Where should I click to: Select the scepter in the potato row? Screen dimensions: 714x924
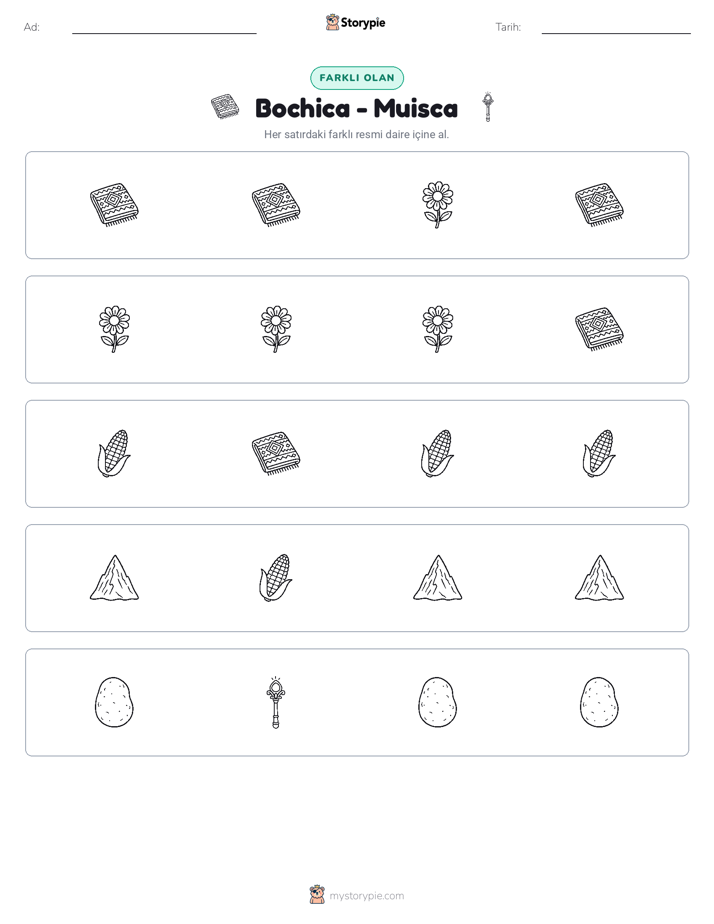tap(276, 702)
